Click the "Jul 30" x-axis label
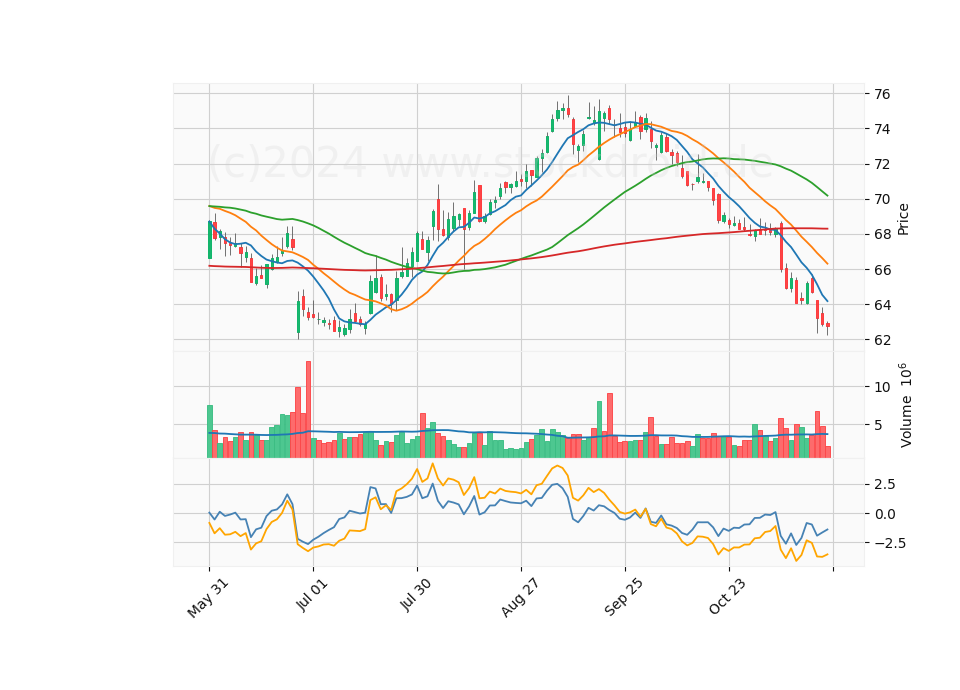Screen dimensions: 960x690 pyautogui.click(x=416, y=594)
